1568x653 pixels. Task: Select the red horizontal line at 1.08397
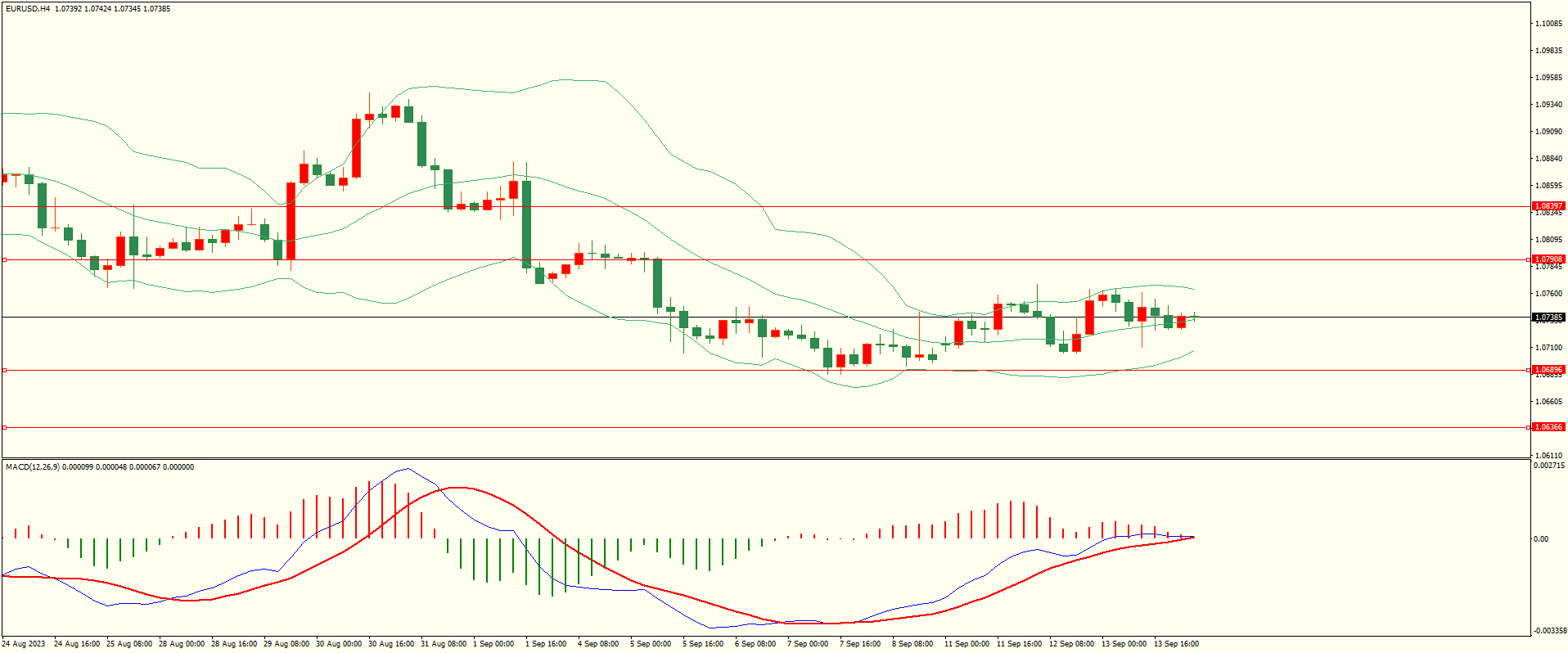tap(766, 207)
